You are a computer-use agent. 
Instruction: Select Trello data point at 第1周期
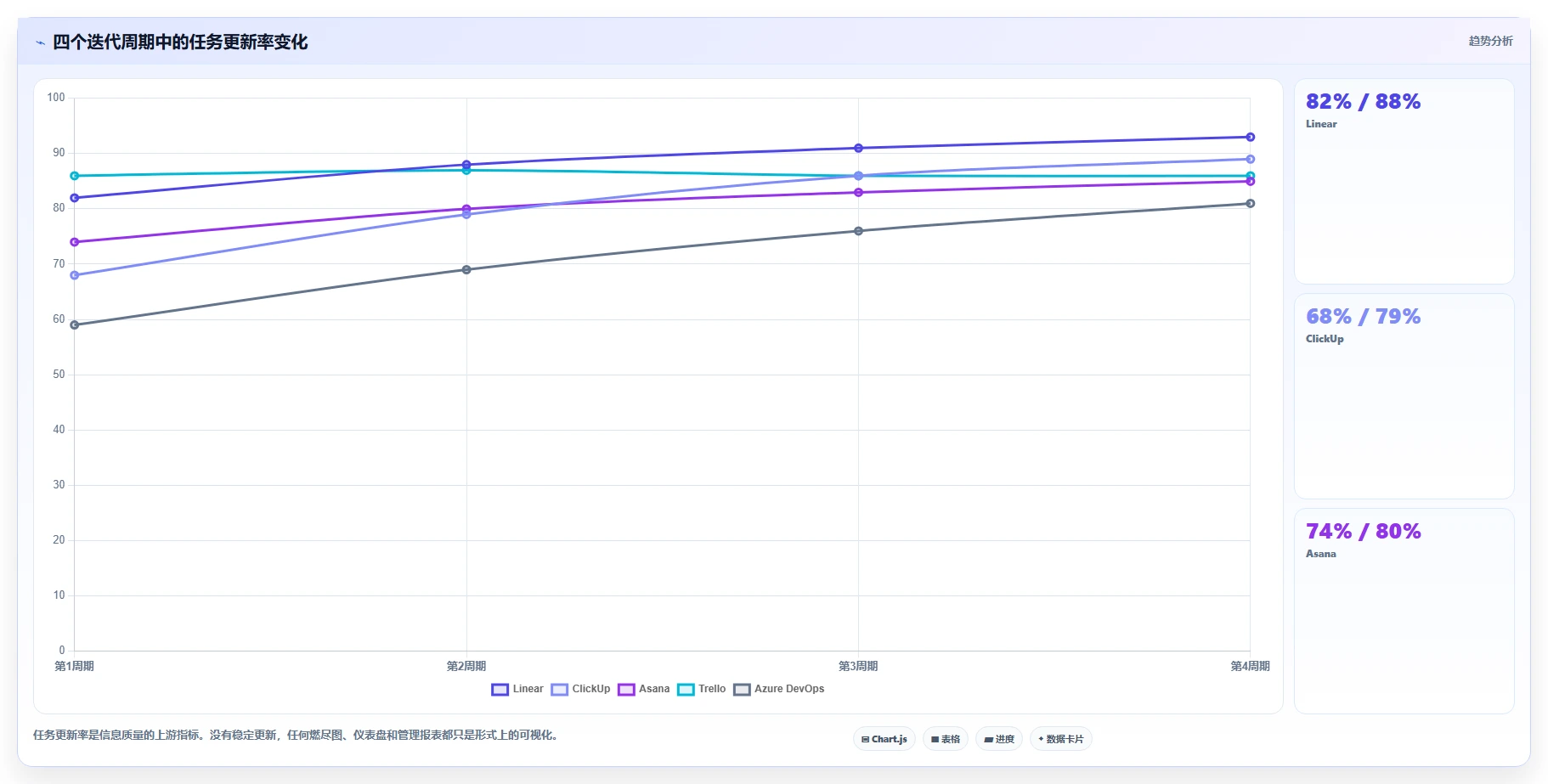click(x=75, y=176)
